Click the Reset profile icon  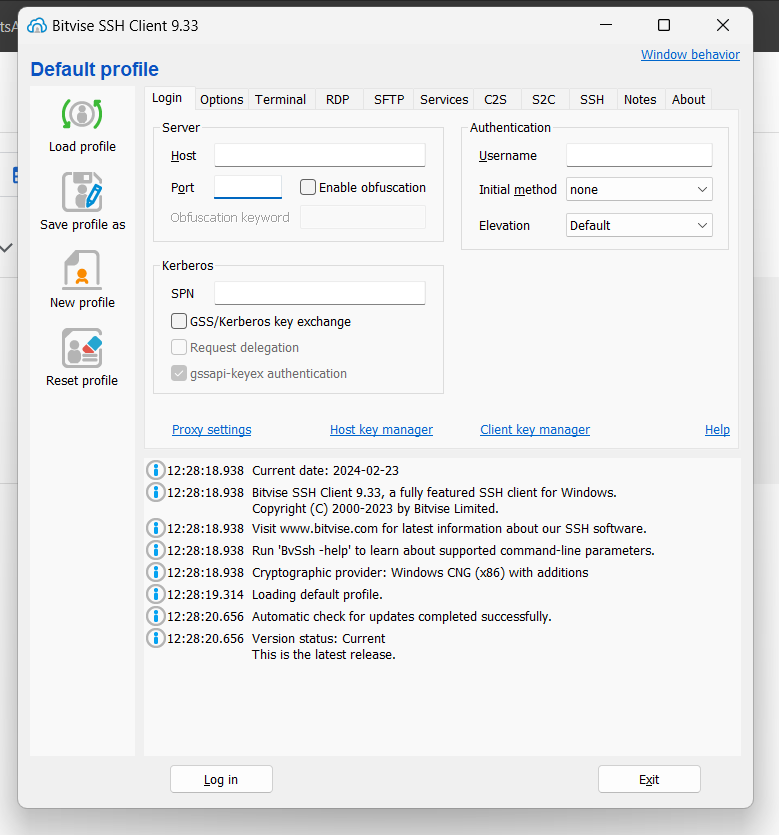coord(82,348)
